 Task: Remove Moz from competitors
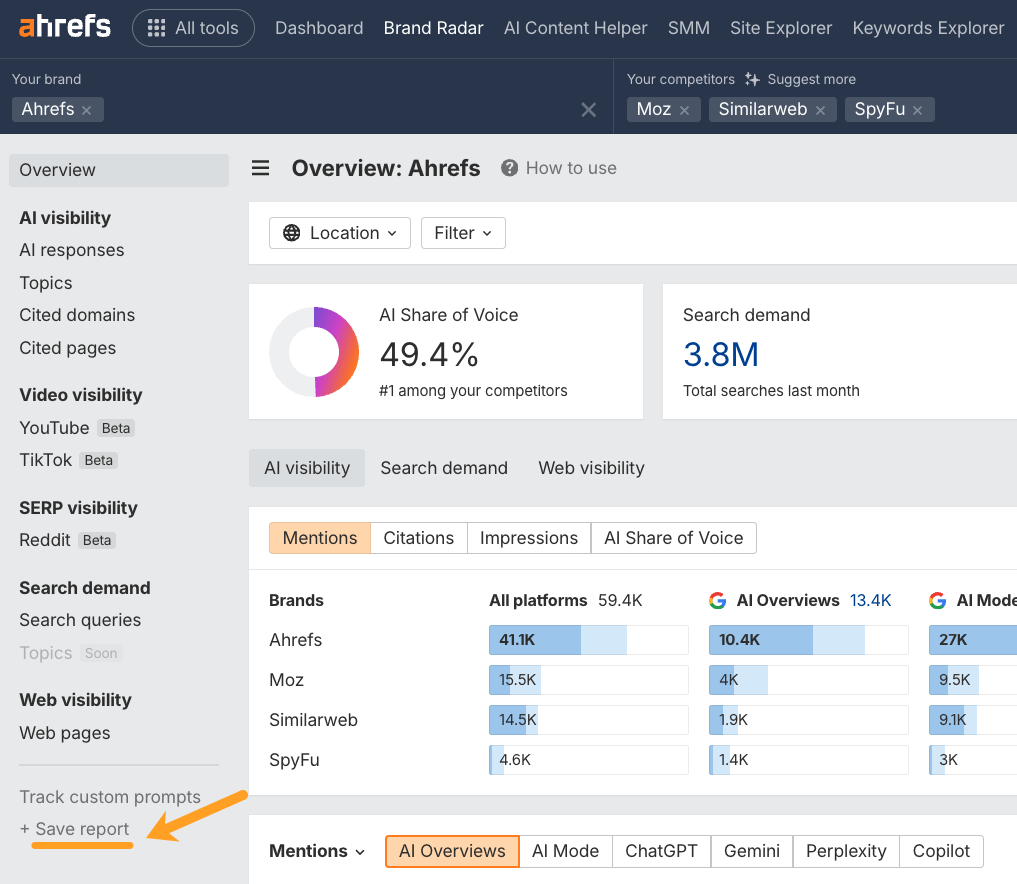click(x=684, y=110)
